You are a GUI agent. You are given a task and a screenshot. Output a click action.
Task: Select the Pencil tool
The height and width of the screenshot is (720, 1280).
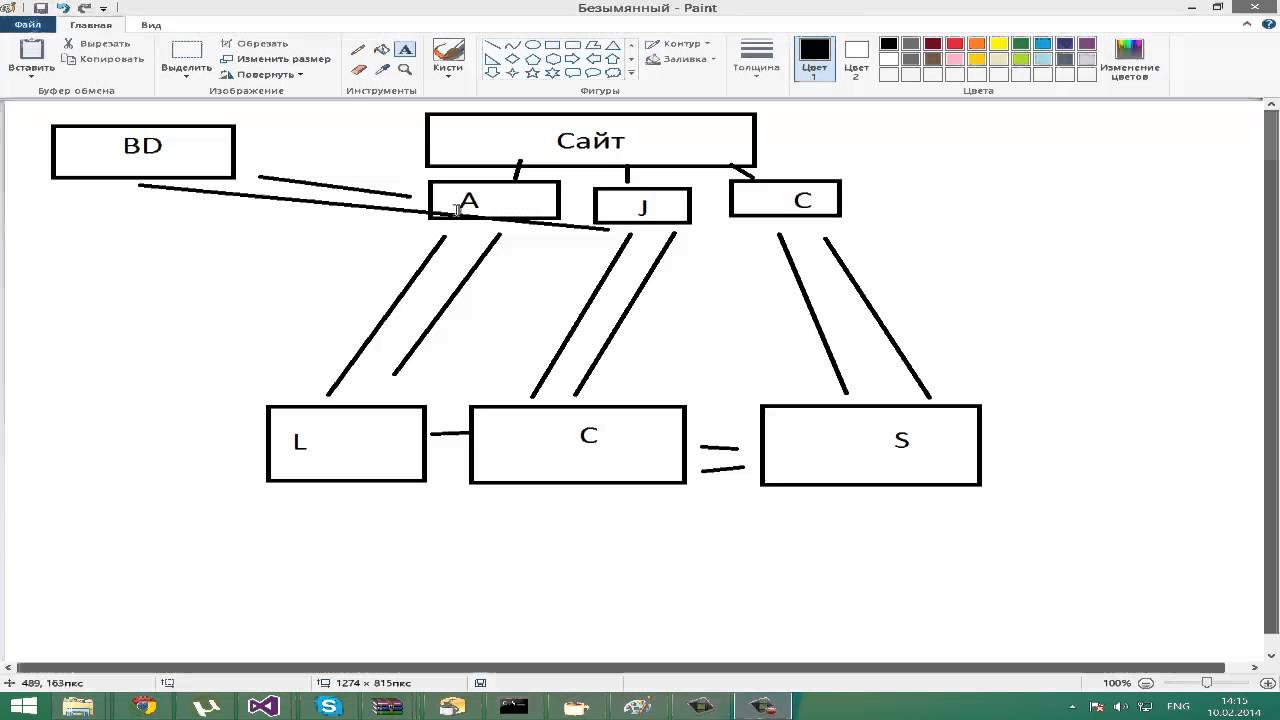pyautogui.click(x=358, y=49)
